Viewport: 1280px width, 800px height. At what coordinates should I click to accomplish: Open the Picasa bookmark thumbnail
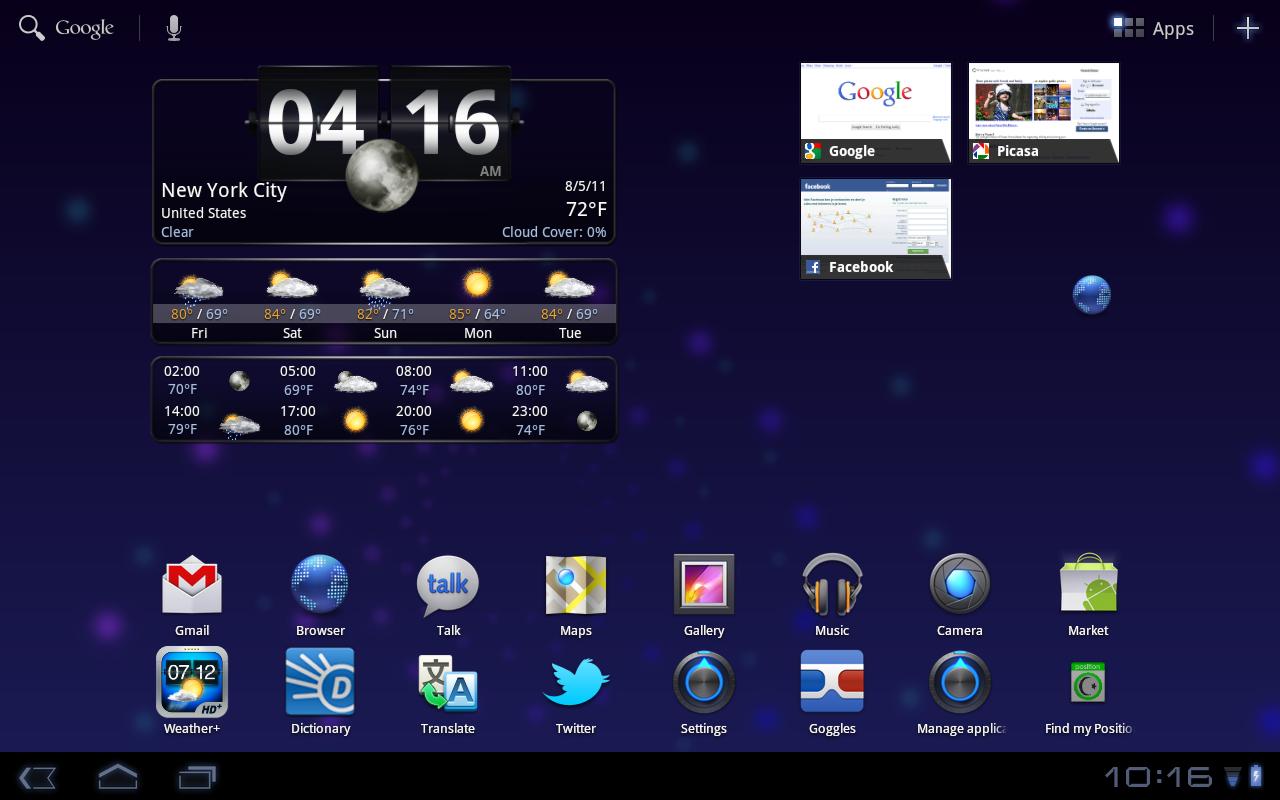pyautogui.click(x=1044, y=113)
